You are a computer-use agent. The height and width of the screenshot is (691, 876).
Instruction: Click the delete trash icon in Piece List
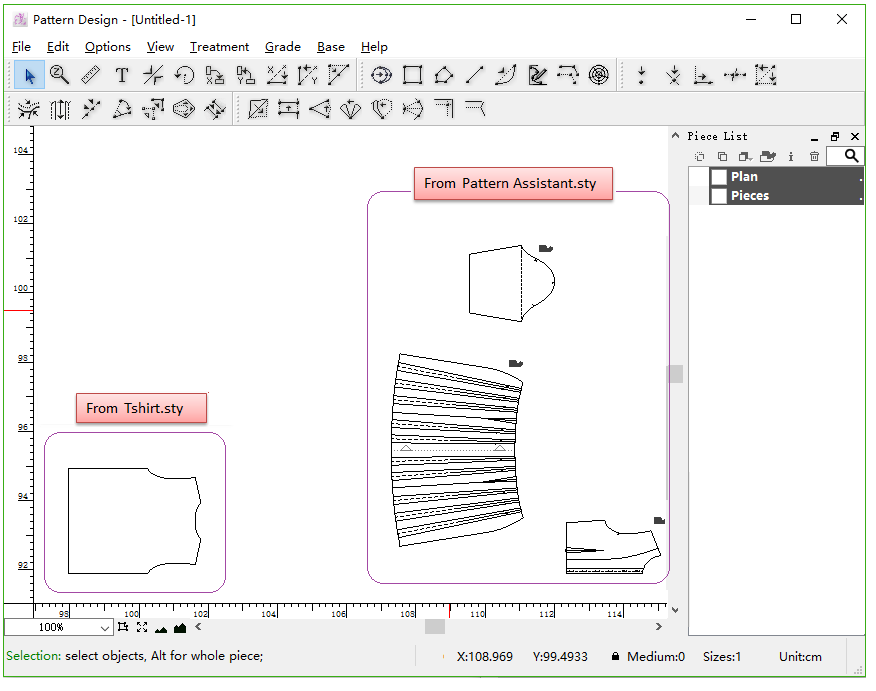(814, 156)
